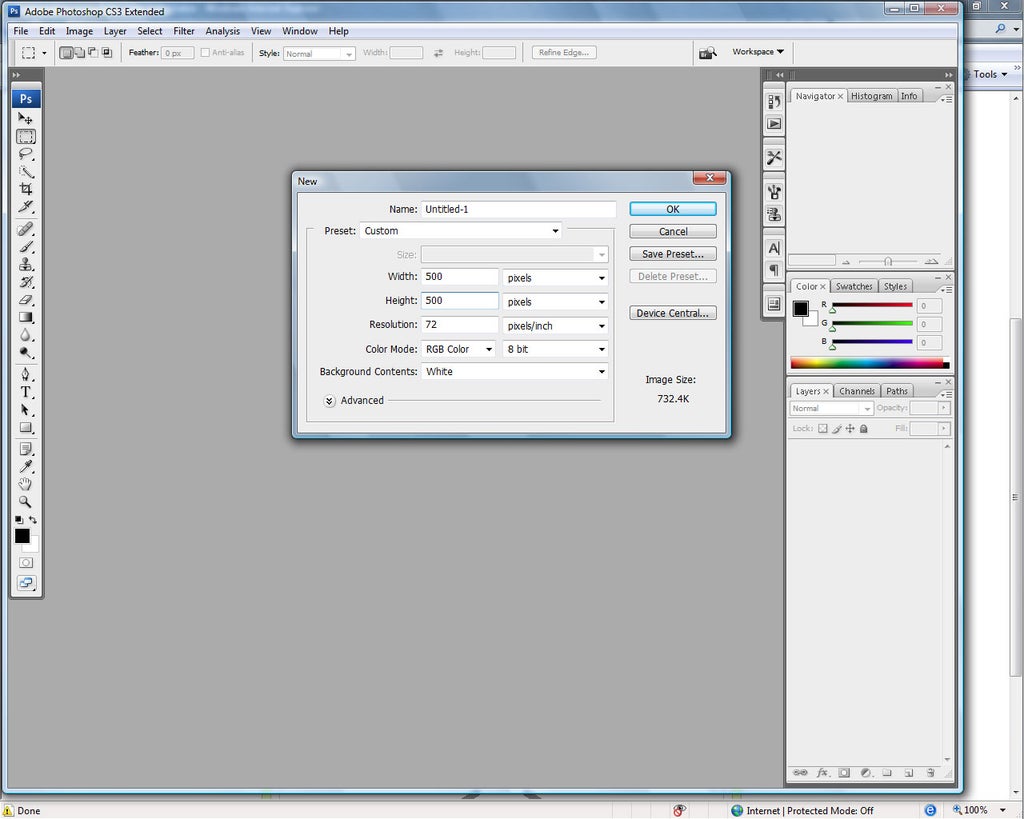Select the Eraser tool
Viewport: 1024px width, 819px height.
coord(25,299)
